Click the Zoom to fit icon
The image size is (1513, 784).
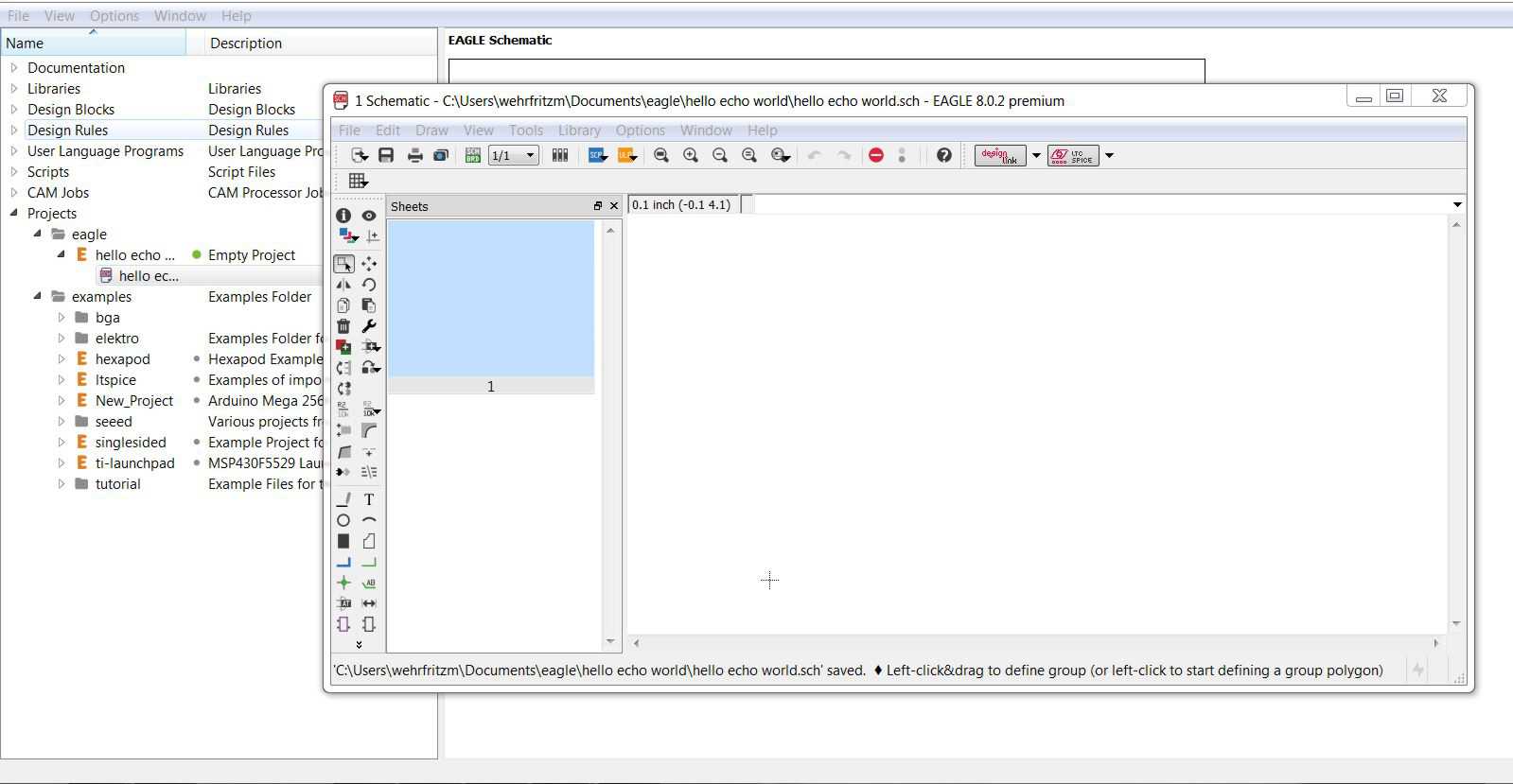(661, 155)
